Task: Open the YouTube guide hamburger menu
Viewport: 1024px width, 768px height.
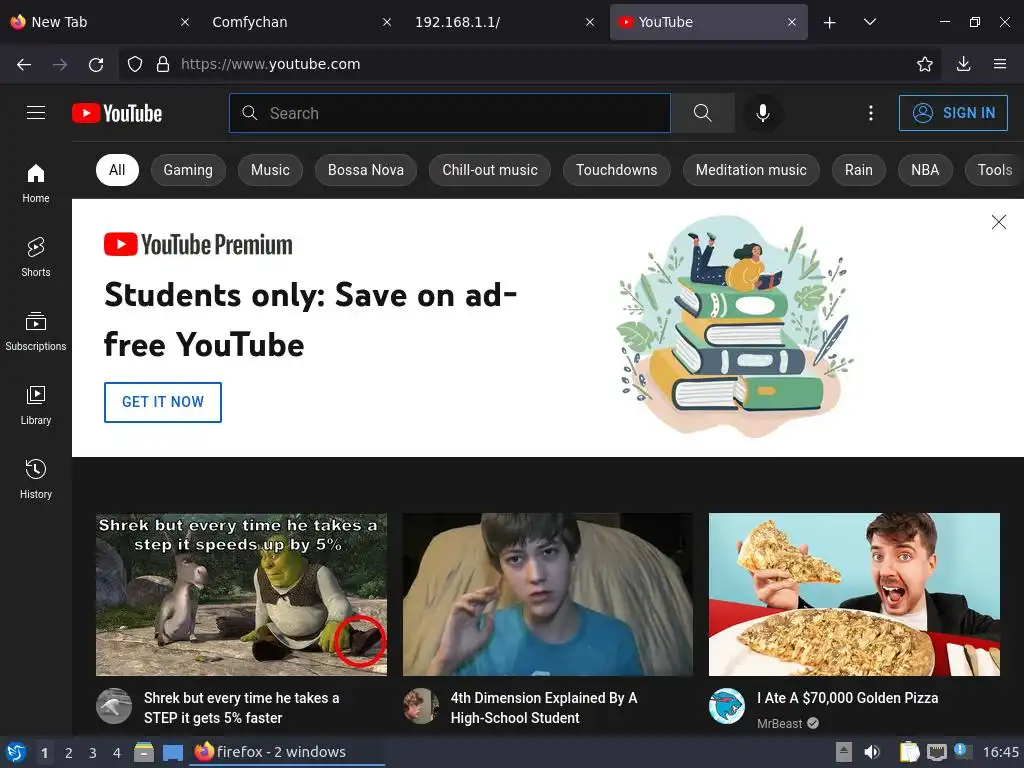Action: point(36,113)
